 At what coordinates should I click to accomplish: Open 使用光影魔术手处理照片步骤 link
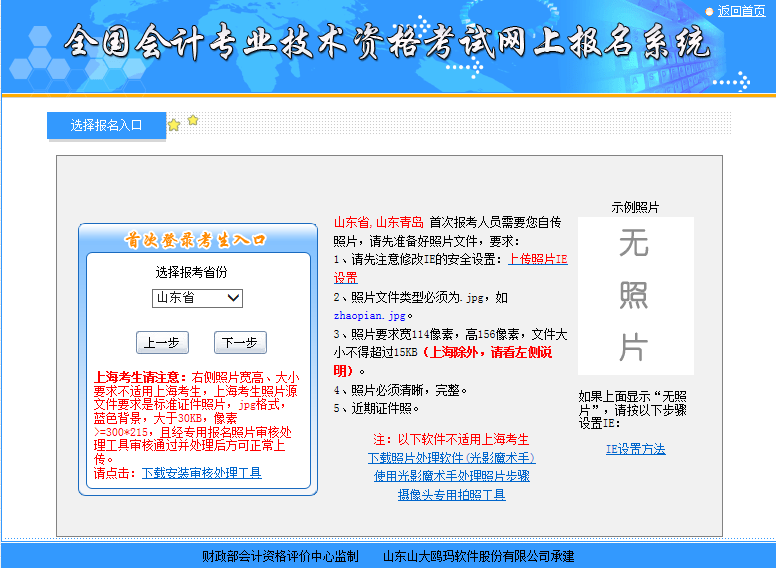coord(451,476)
